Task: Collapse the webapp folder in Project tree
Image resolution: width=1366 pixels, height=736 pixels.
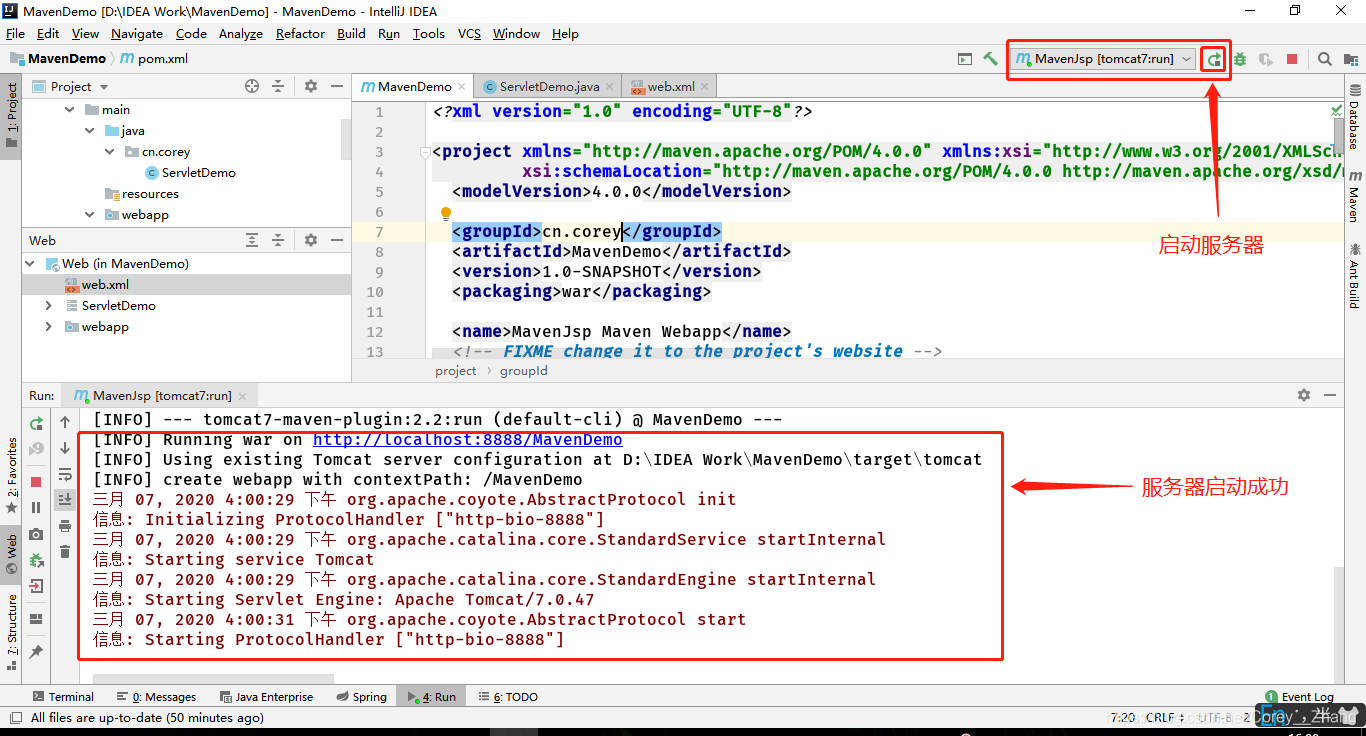Action: point(91,215)
